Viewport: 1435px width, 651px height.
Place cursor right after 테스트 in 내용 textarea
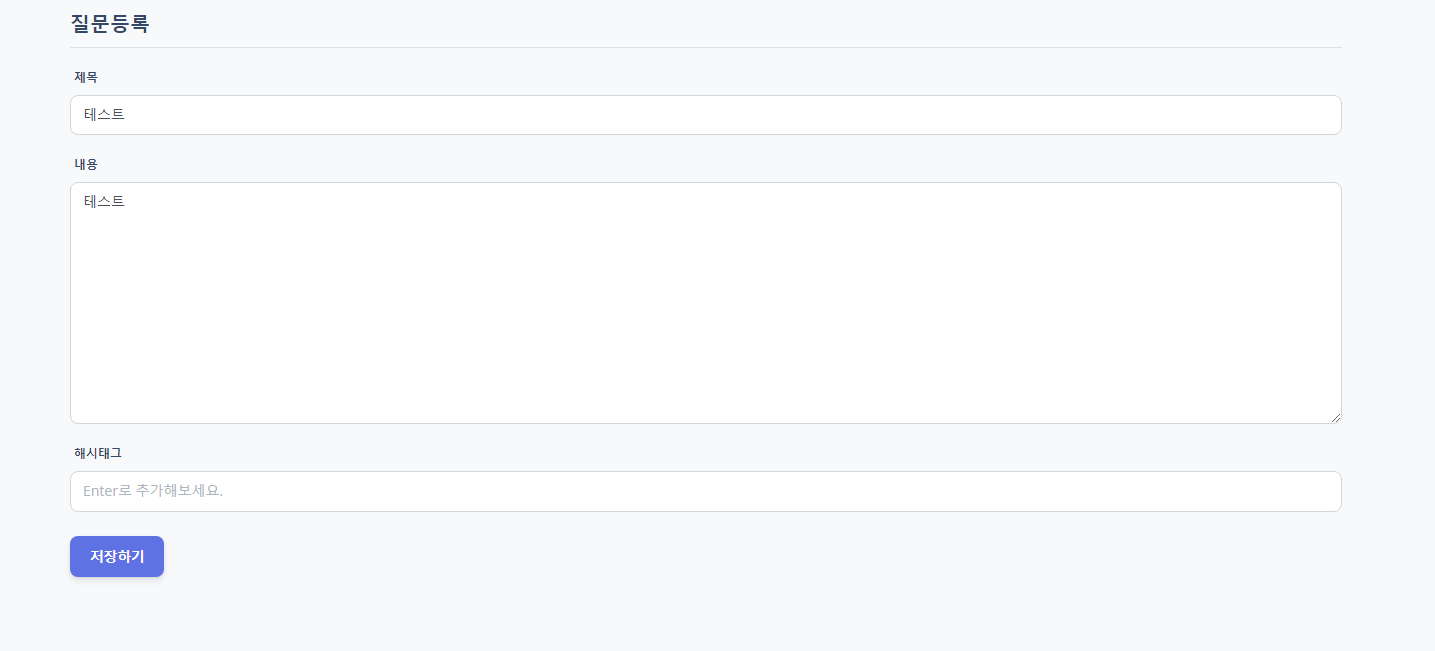coord(126,201)
